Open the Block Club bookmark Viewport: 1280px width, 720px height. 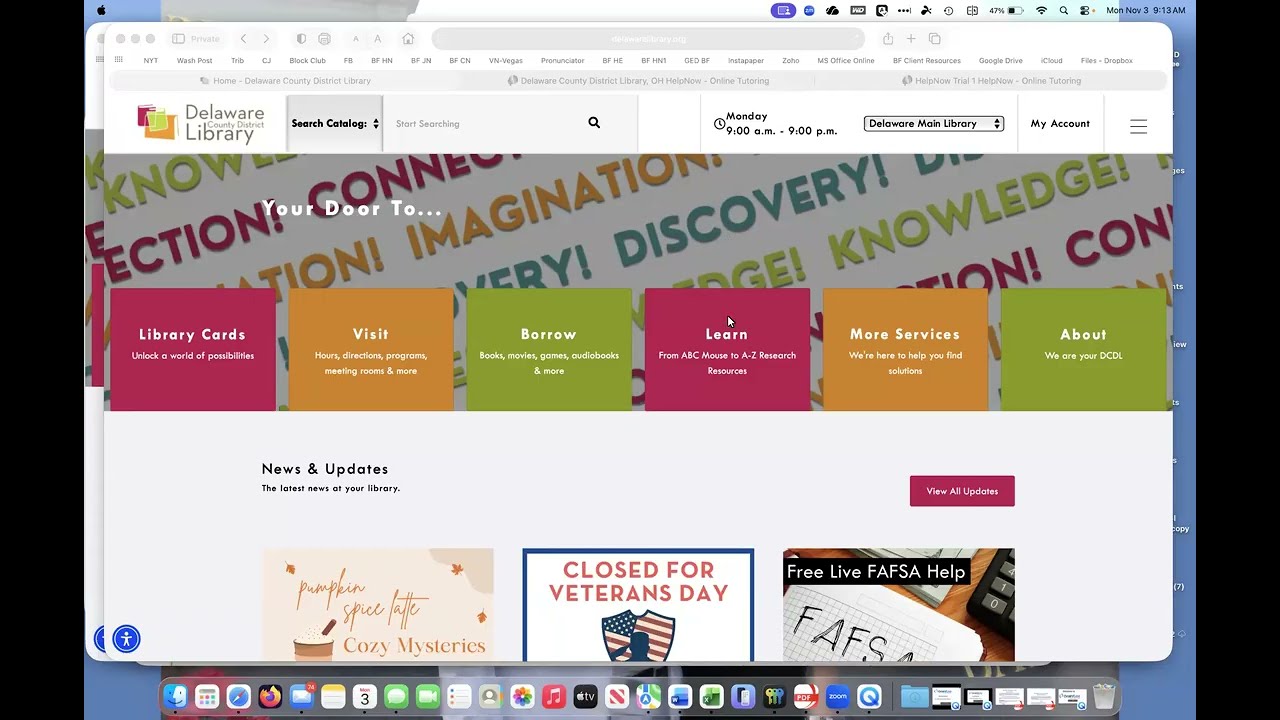[x=307, y=60]
